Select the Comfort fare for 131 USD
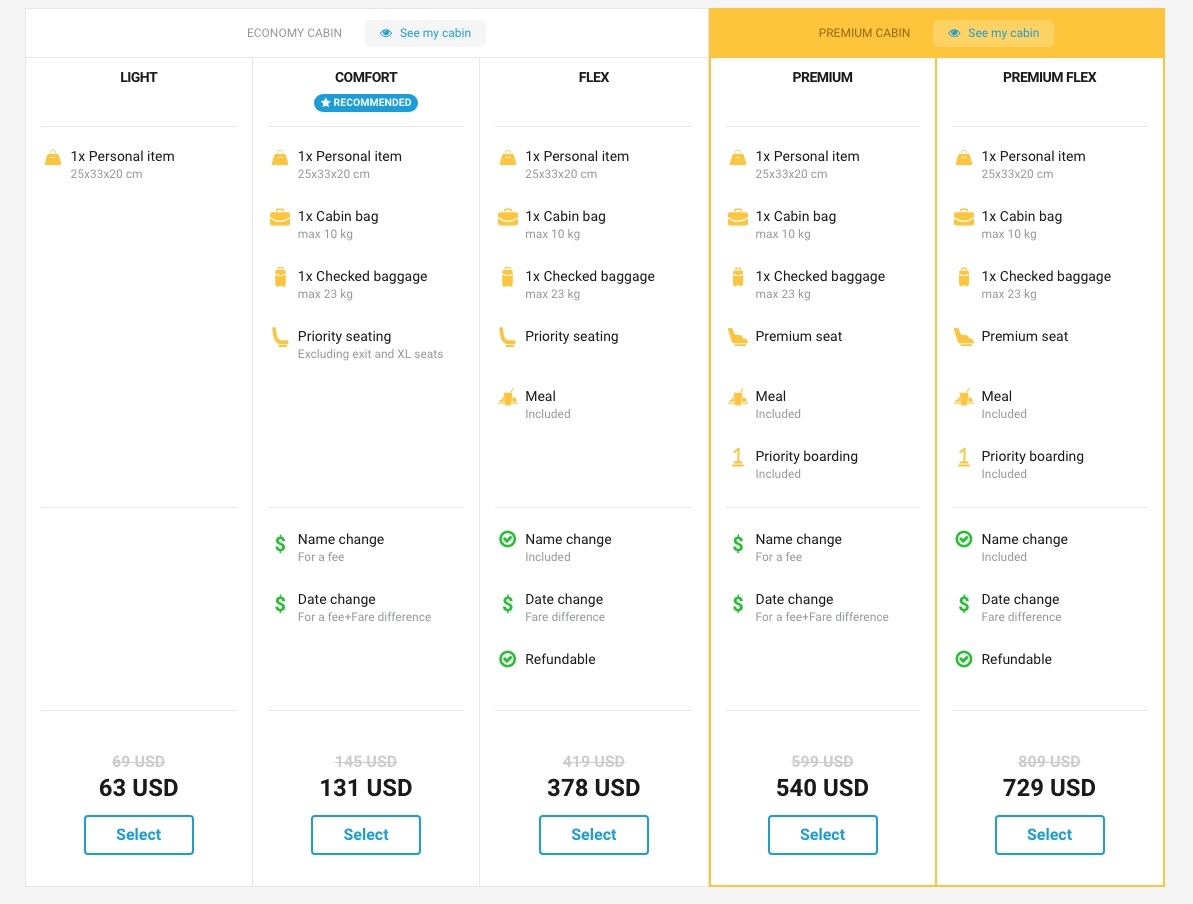 366,835
